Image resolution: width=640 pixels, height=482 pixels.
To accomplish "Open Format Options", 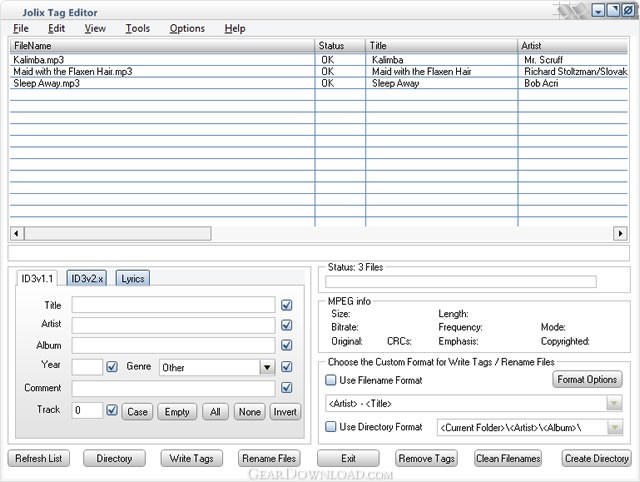I will (587, 380).
